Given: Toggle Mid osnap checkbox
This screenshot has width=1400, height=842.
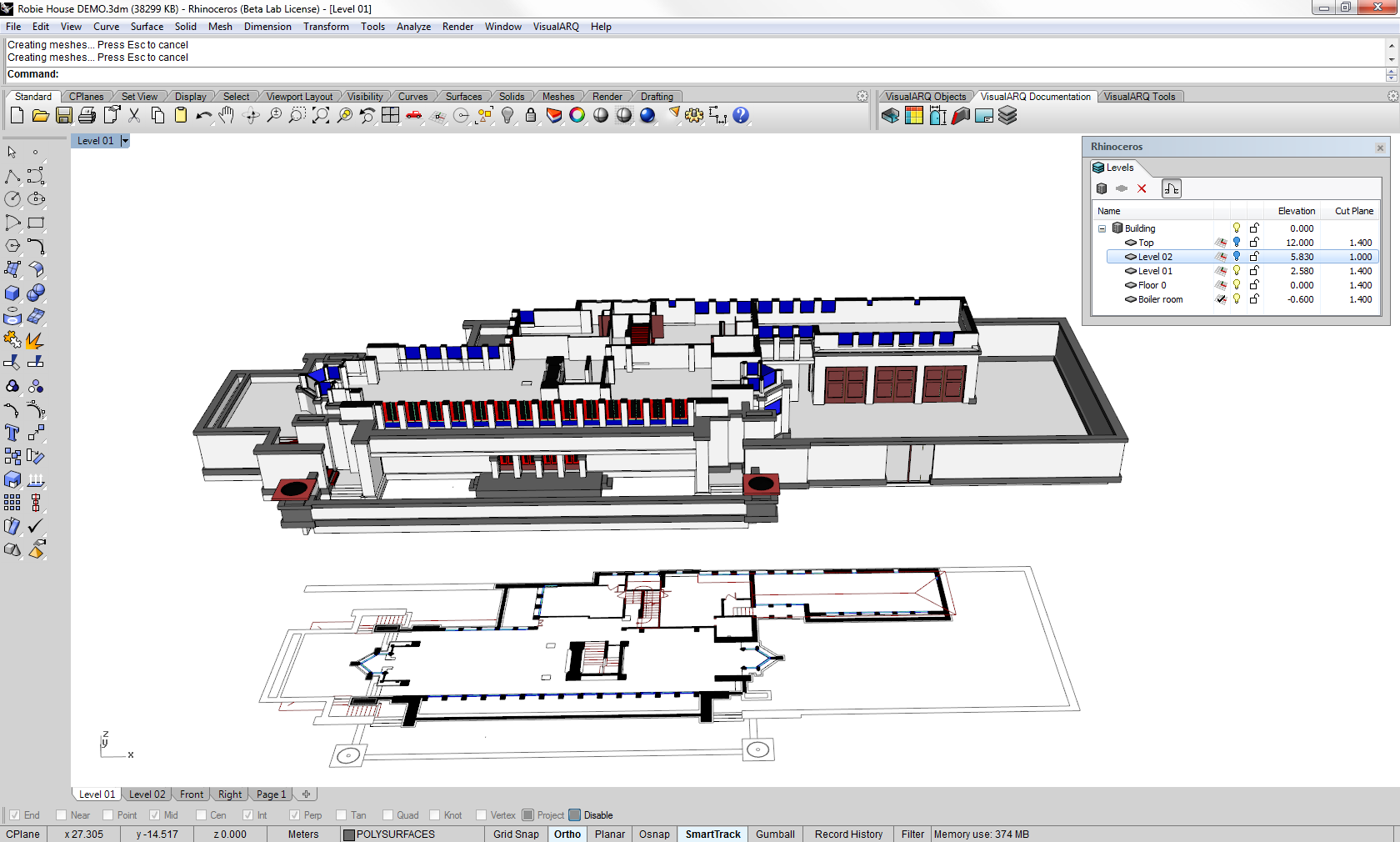Looking at the screenshot, I should click(154, 815).
